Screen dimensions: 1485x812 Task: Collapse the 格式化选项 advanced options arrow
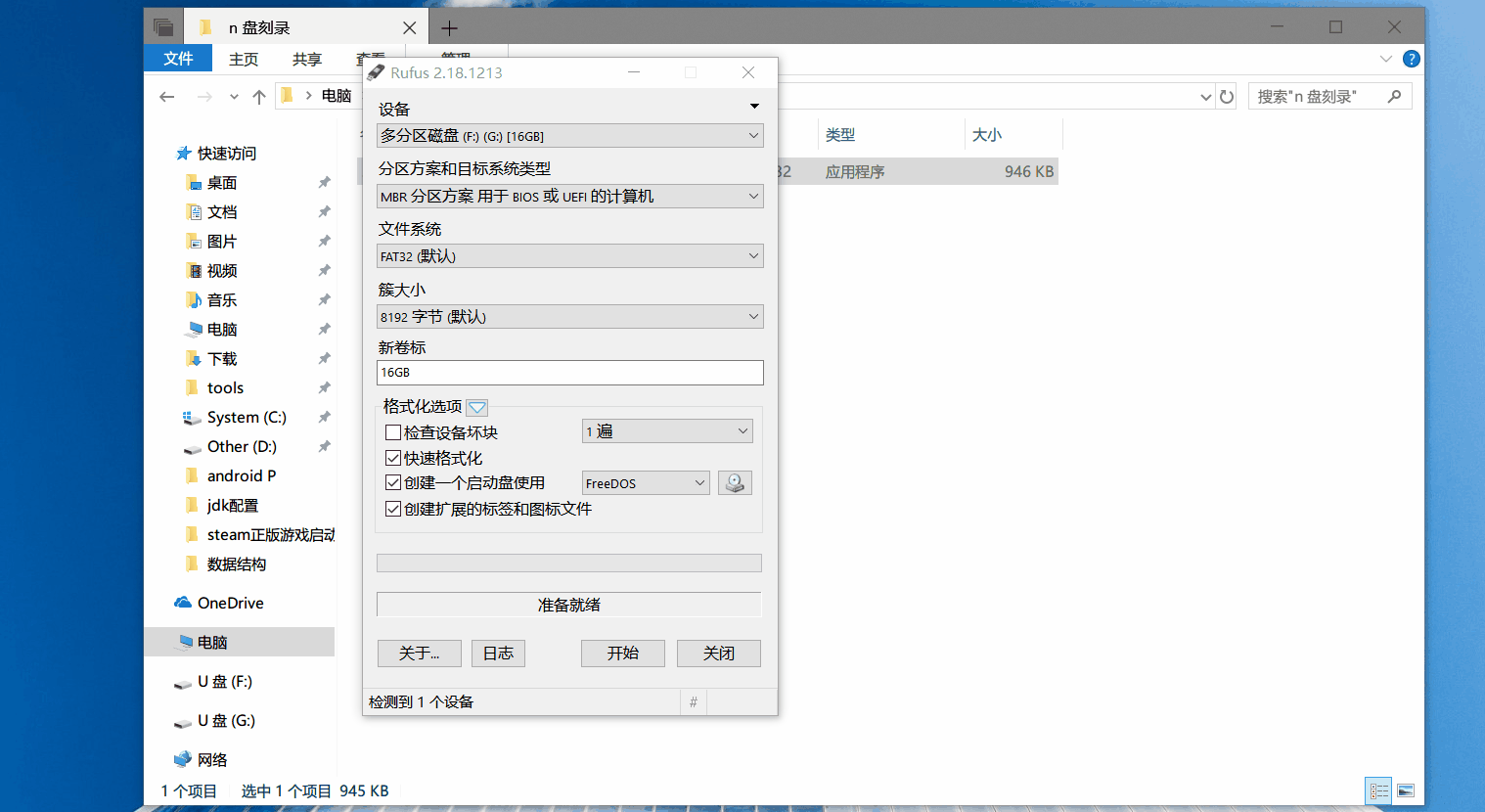pos(477,408)
